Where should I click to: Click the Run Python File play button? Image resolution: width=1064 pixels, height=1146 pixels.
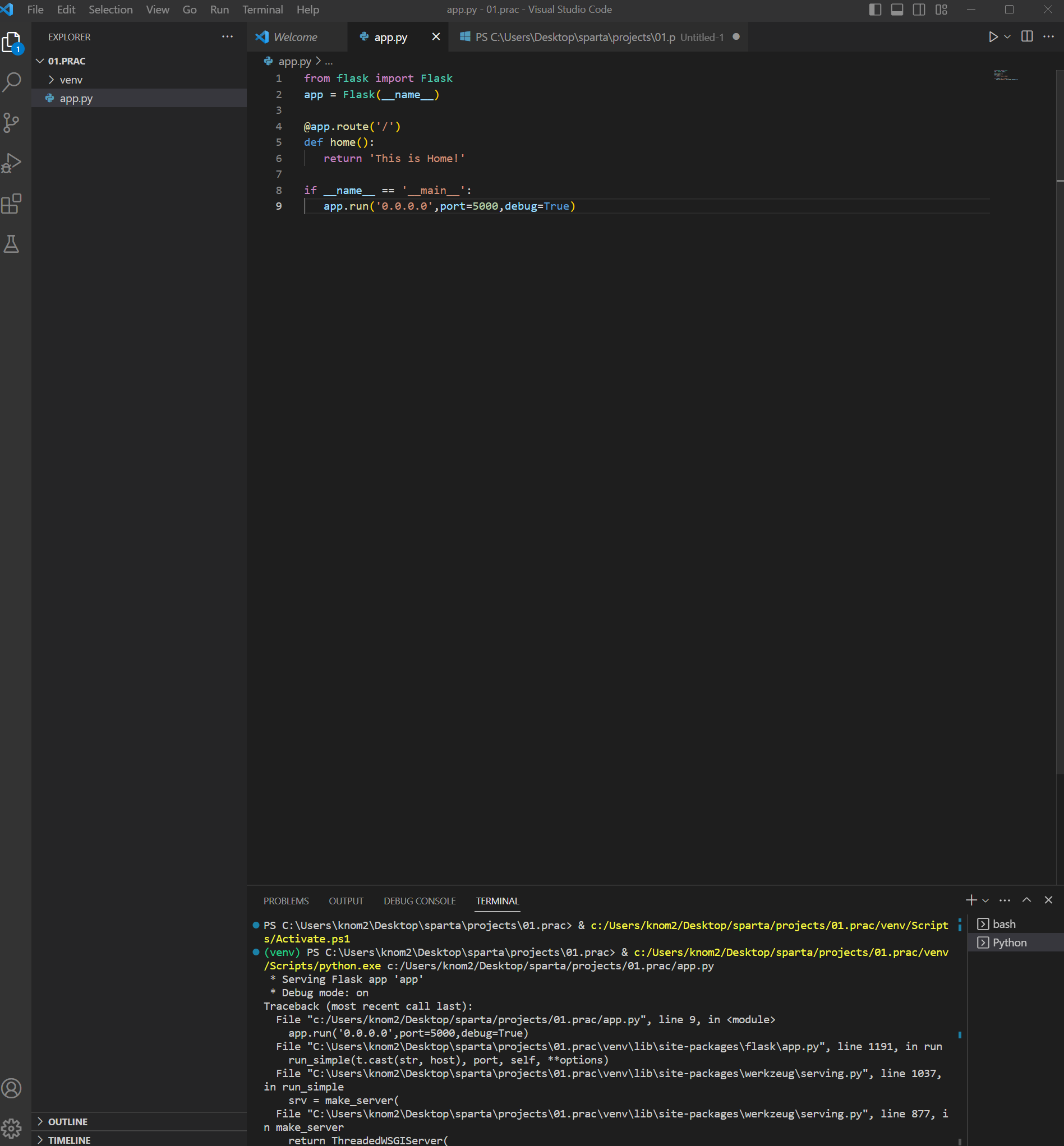(993, 37)
